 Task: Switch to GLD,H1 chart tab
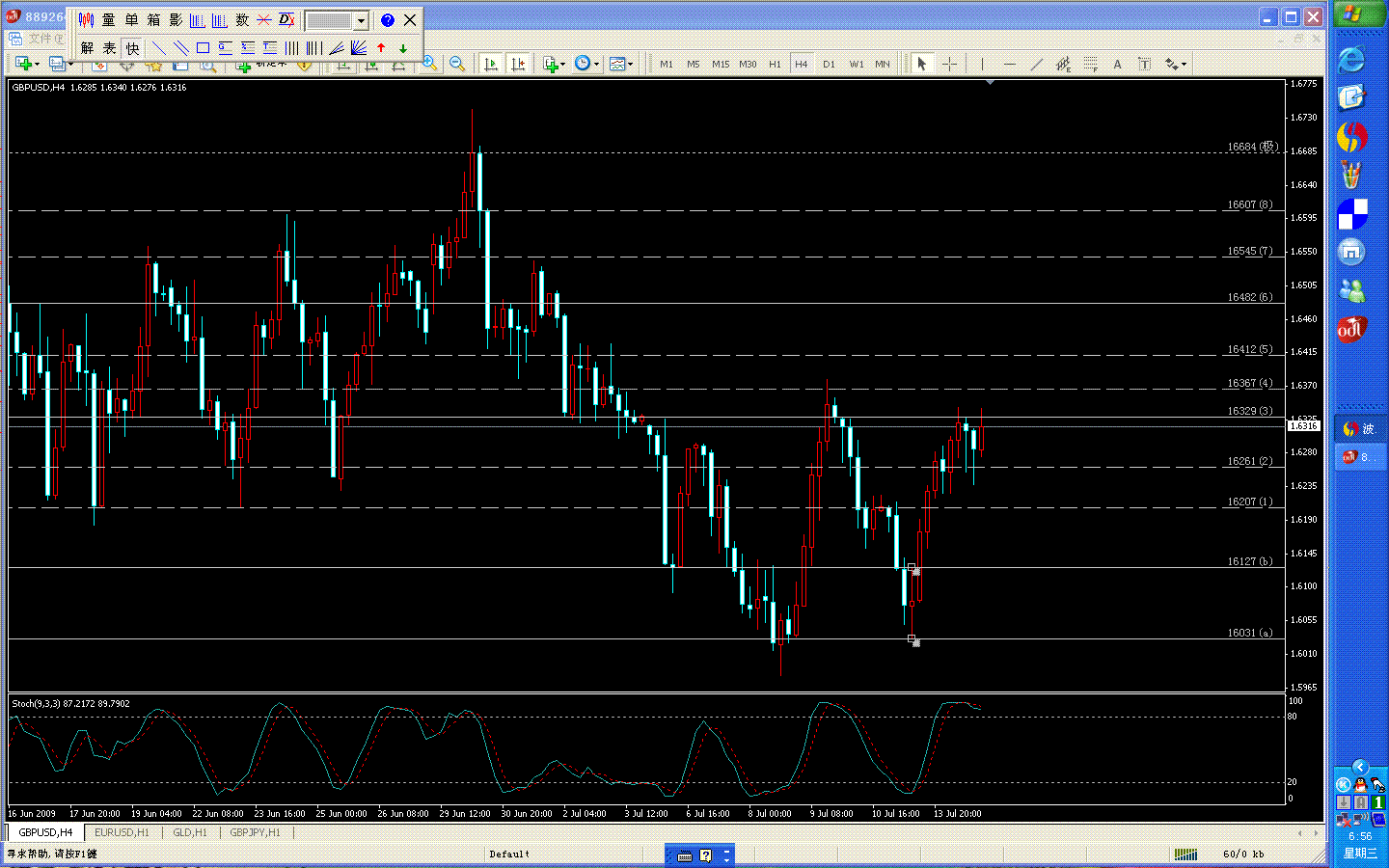(x=189, y=832)
